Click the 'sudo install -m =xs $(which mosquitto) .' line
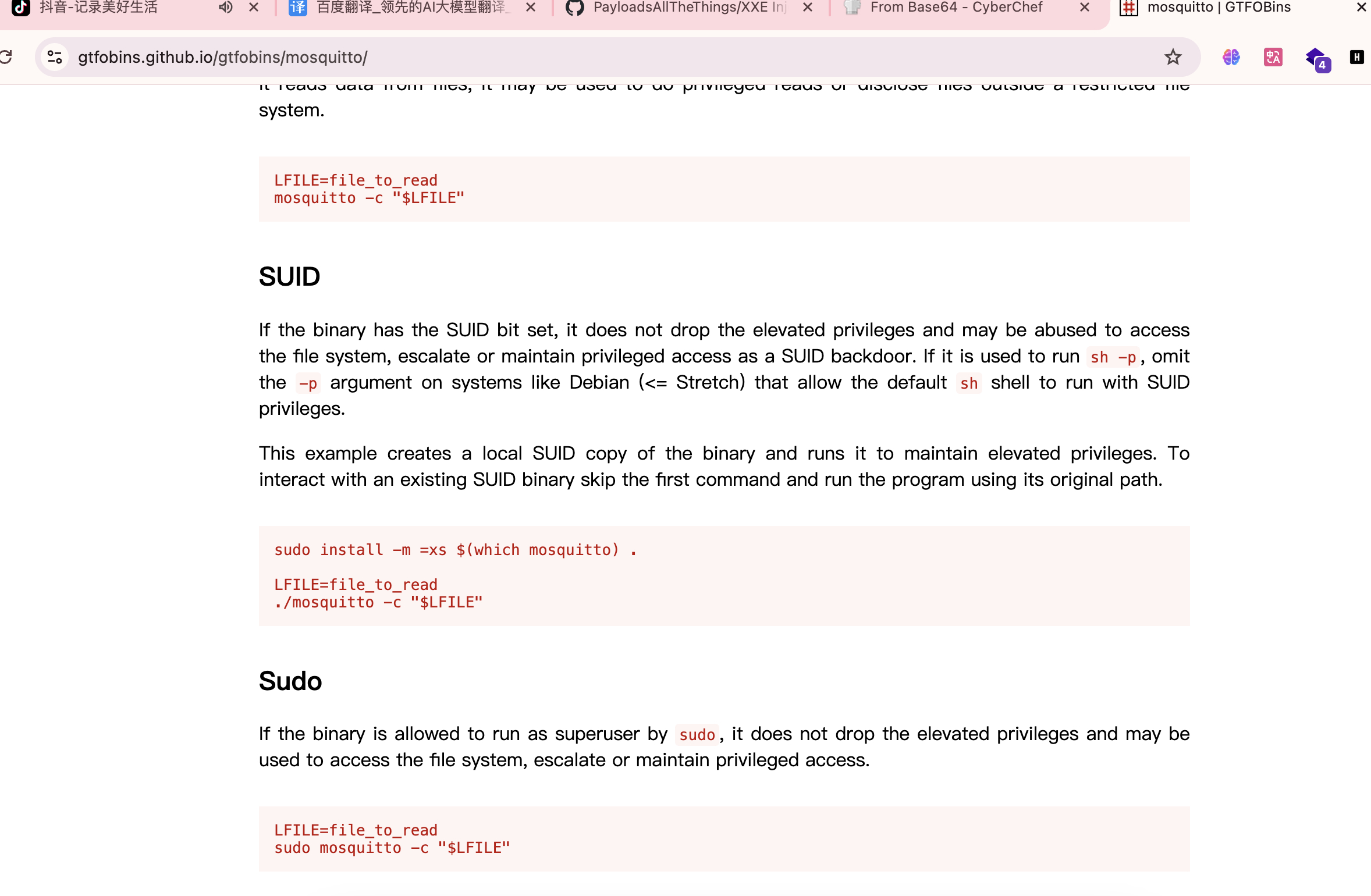This screenshot has height=896, width=1371. tap(456, 550)
